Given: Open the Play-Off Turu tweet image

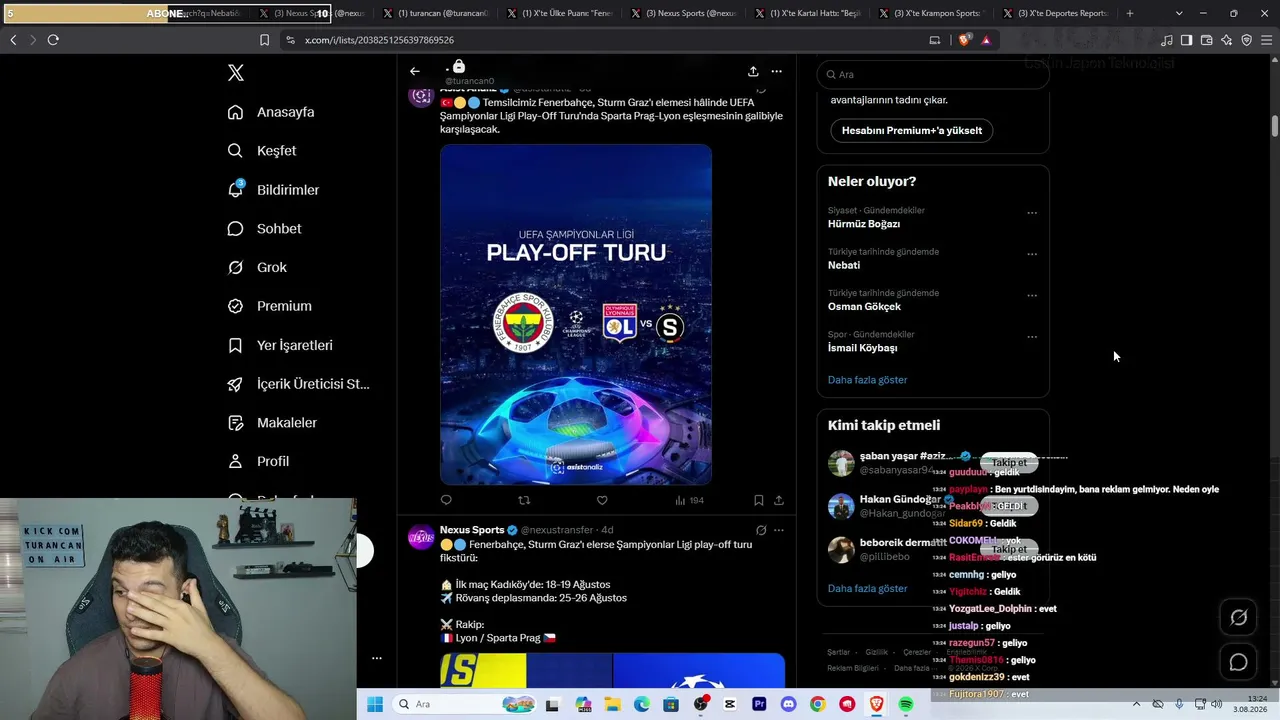Looking at the screenshot, I should click(576, 315).
